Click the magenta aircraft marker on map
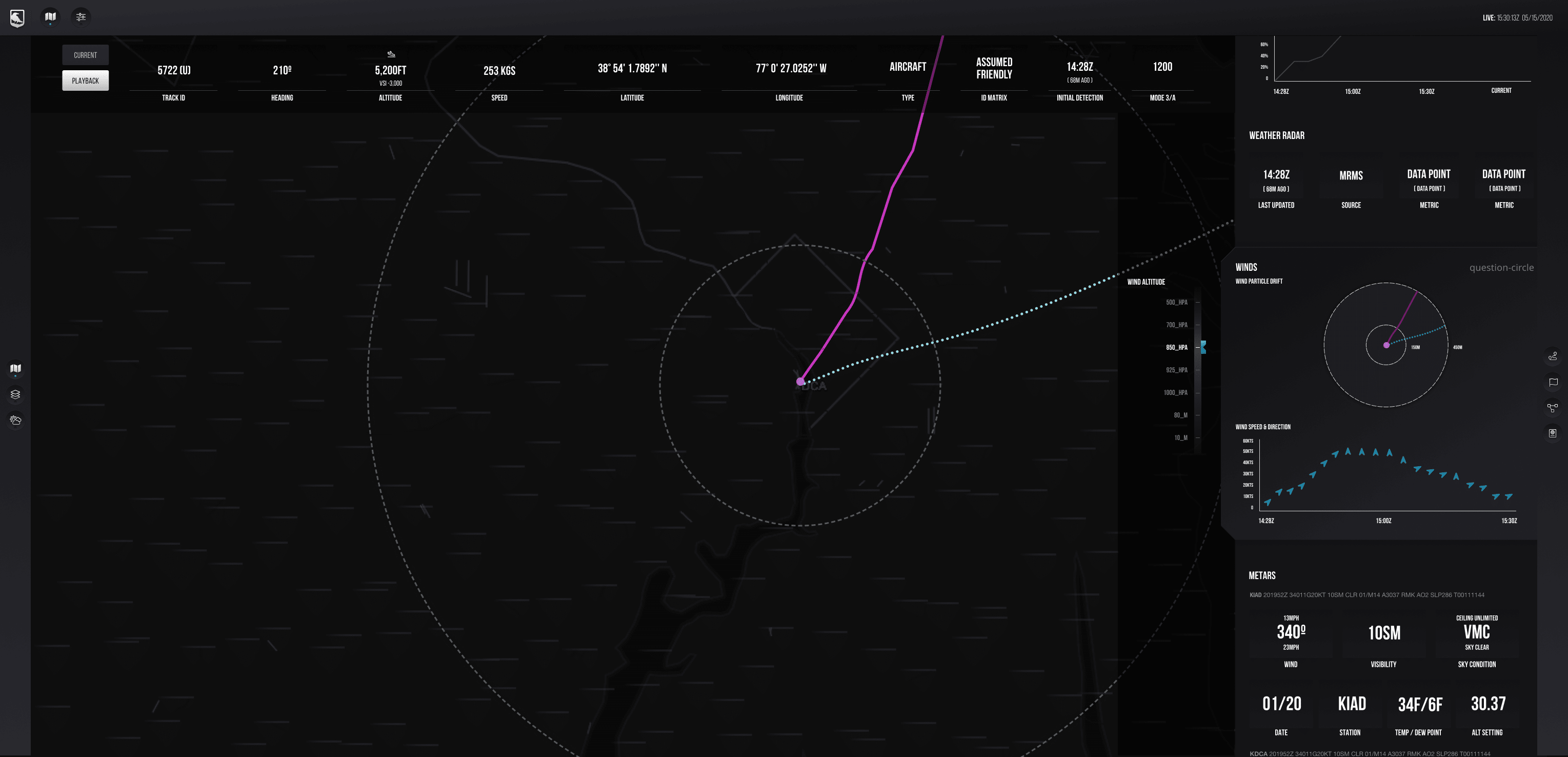The image size is (1568, 757). (800, 382)
